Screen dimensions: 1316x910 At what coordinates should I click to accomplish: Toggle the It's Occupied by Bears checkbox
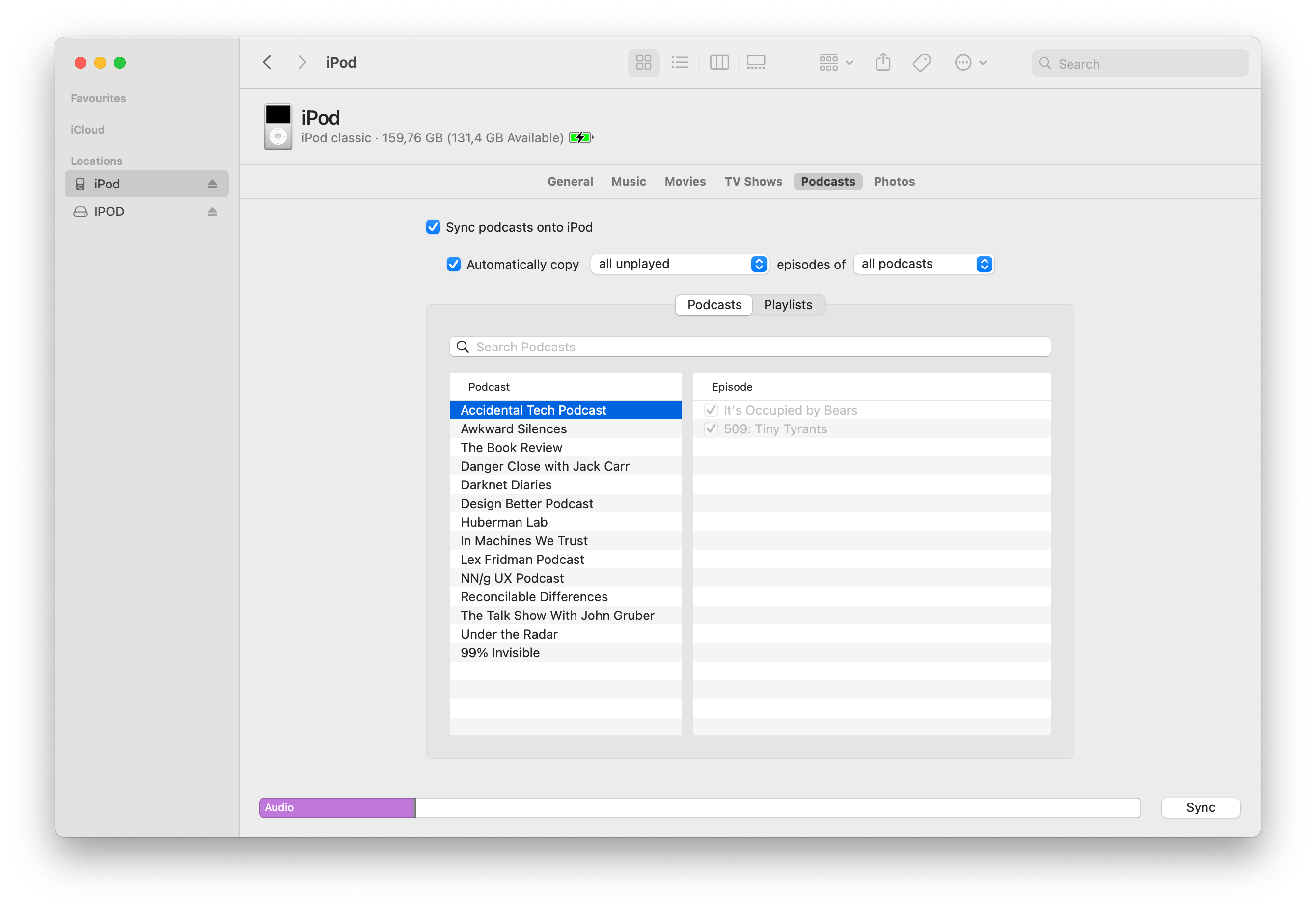[x=710, y=410]
